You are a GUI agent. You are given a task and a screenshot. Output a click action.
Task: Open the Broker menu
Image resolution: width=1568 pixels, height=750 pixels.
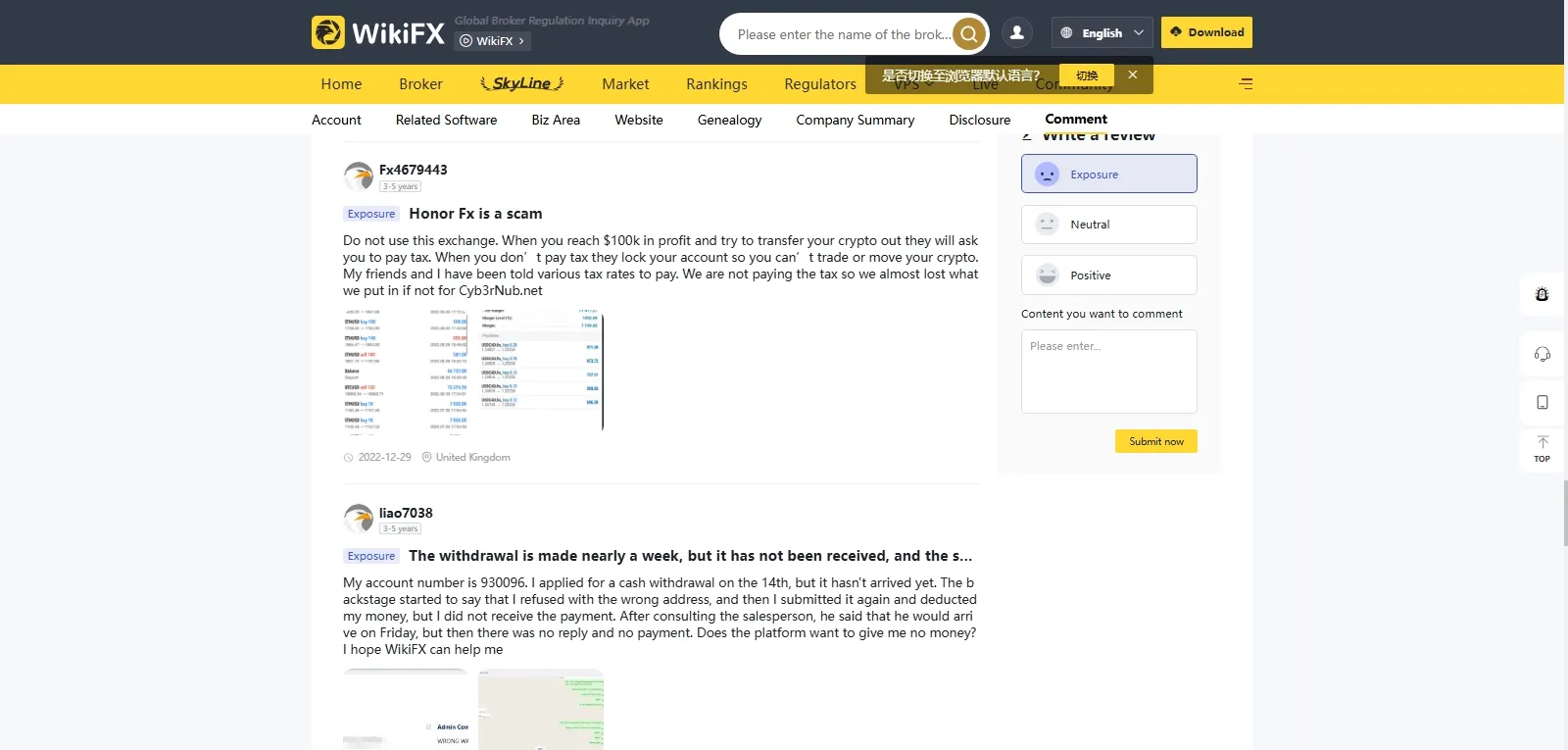420,84
